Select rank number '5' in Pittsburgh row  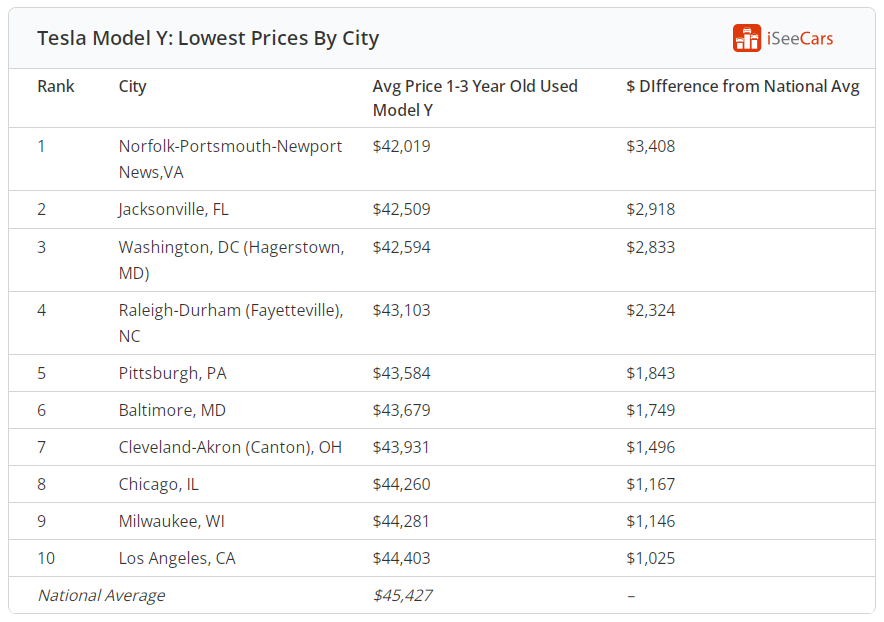tap(41, 373)
